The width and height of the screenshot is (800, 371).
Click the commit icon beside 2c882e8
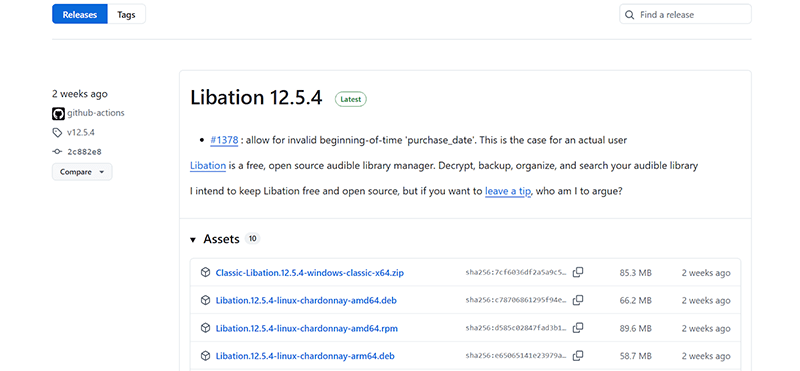pyautogui.click(x=57, y=152)
